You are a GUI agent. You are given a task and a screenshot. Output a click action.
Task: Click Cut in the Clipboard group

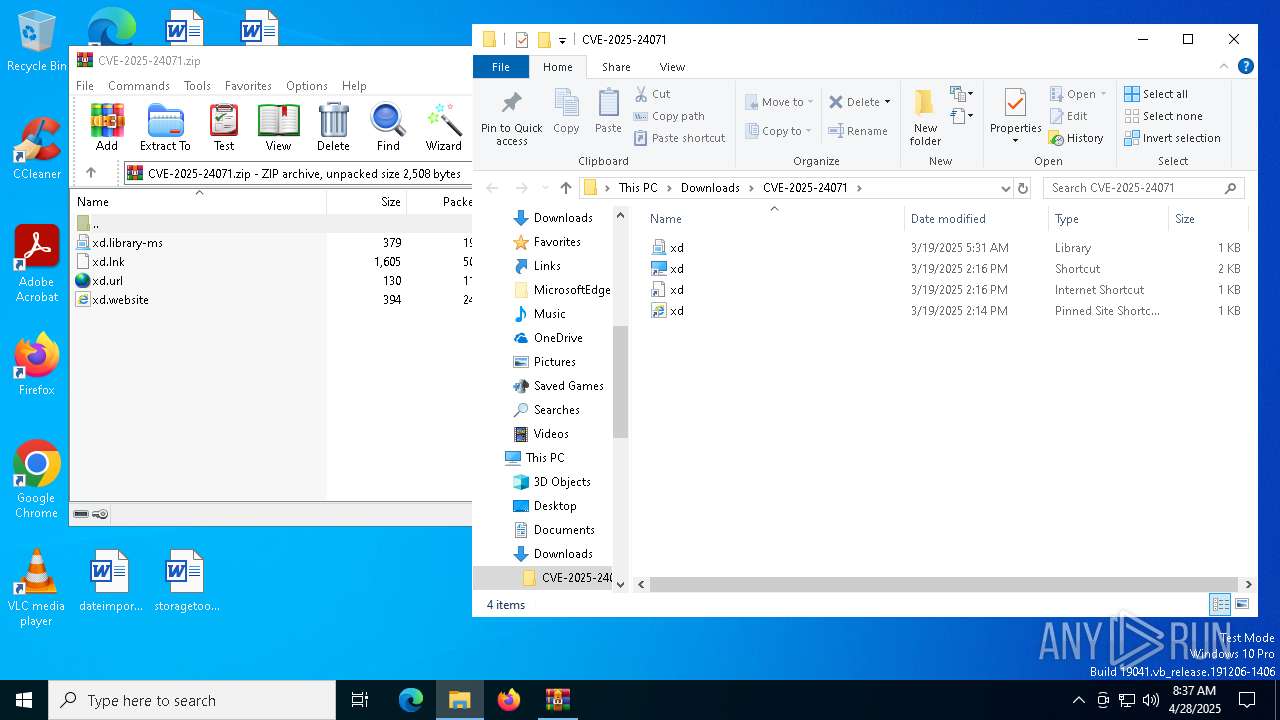652,94
